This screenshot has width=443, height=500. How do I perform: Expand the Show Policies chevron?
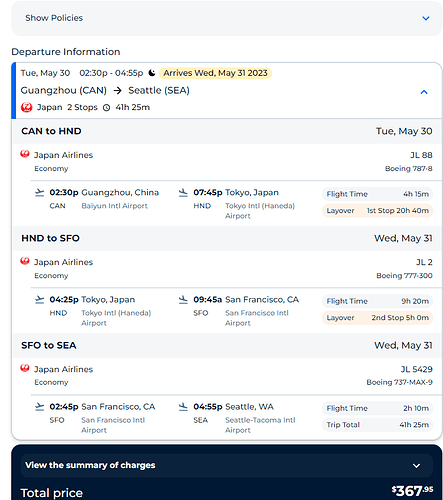pos(426,18)
